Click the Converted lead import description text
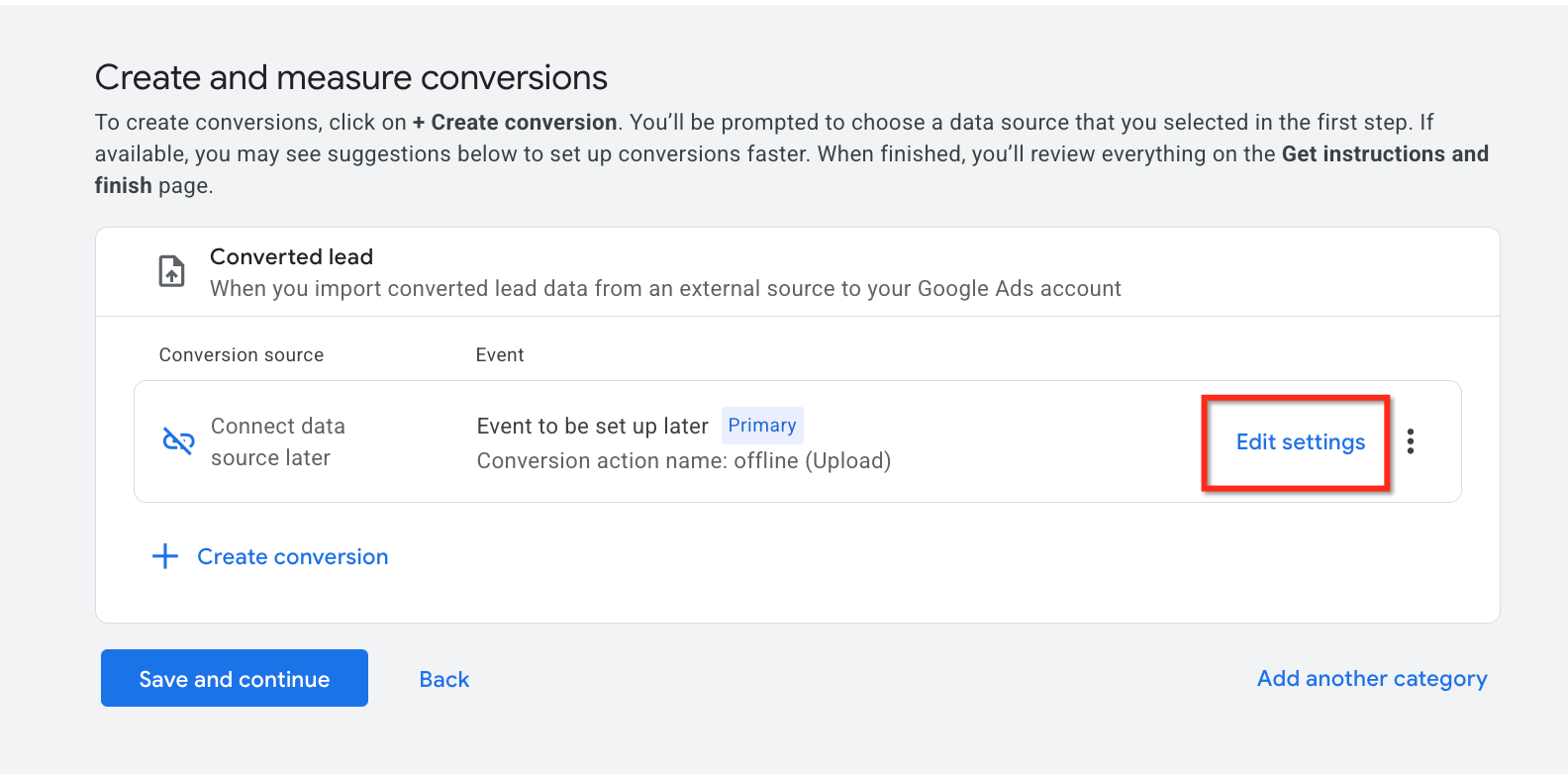 pos(665,289)
